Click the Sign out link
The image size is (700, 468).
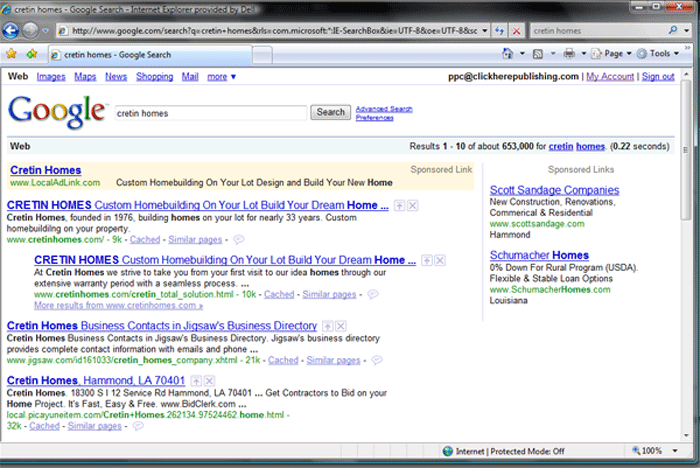point(658,76)
